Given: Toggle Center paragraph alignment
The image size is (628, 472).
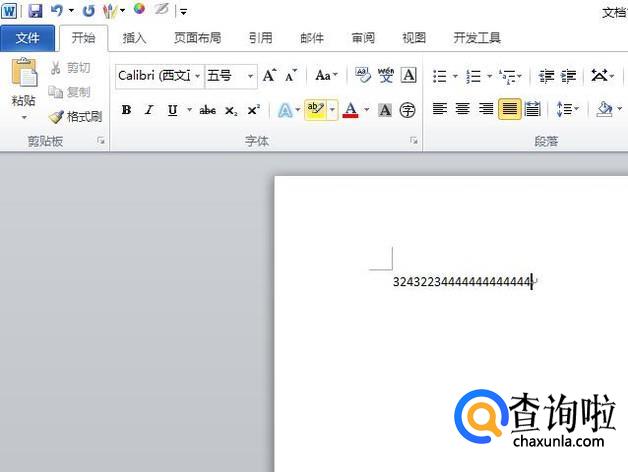Looking at the screenshot, I should click(463, 109).
